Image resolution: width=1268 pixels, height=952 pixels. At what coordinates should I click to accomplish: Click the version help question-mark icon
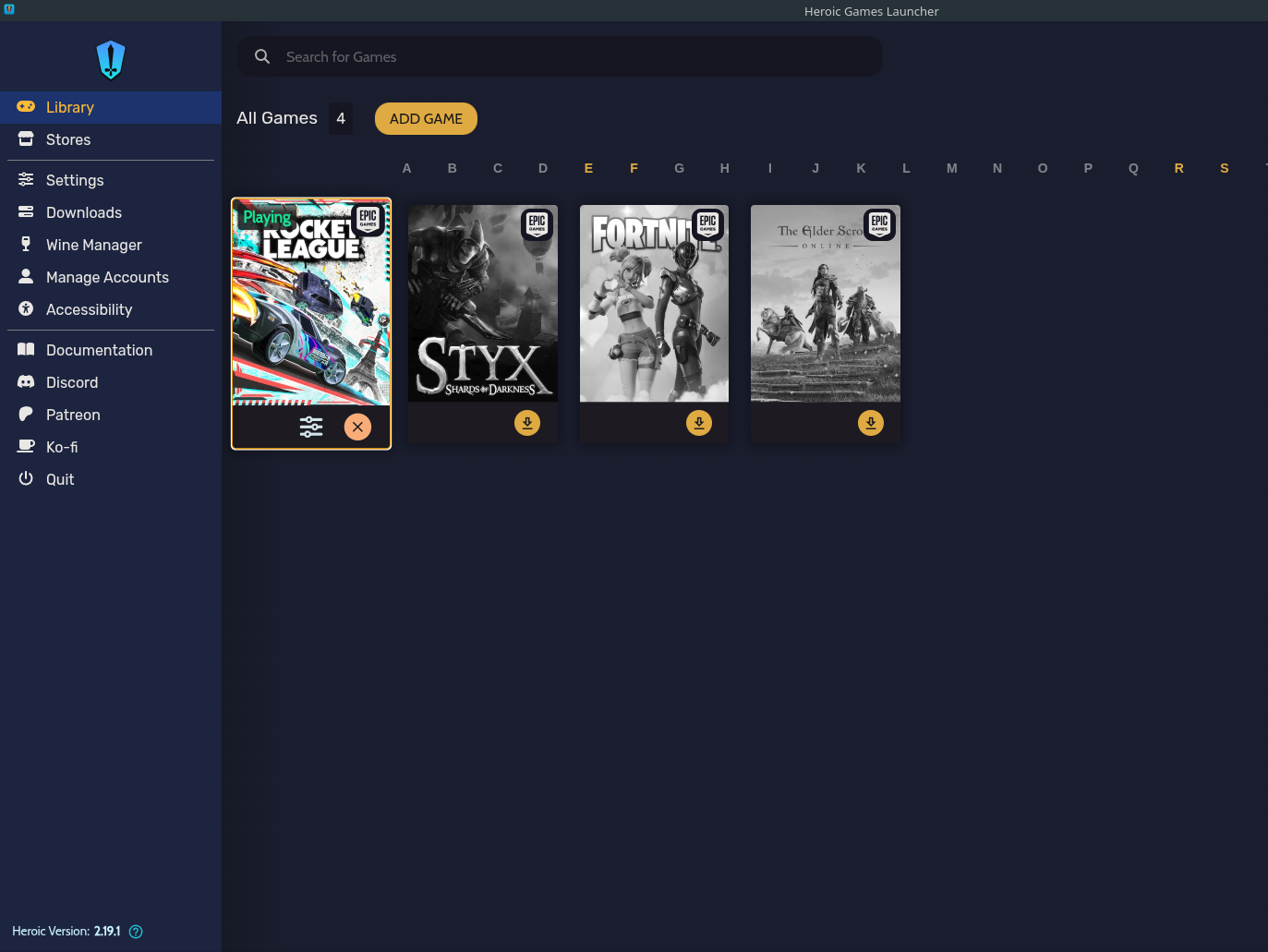click(x=136, y=932)
